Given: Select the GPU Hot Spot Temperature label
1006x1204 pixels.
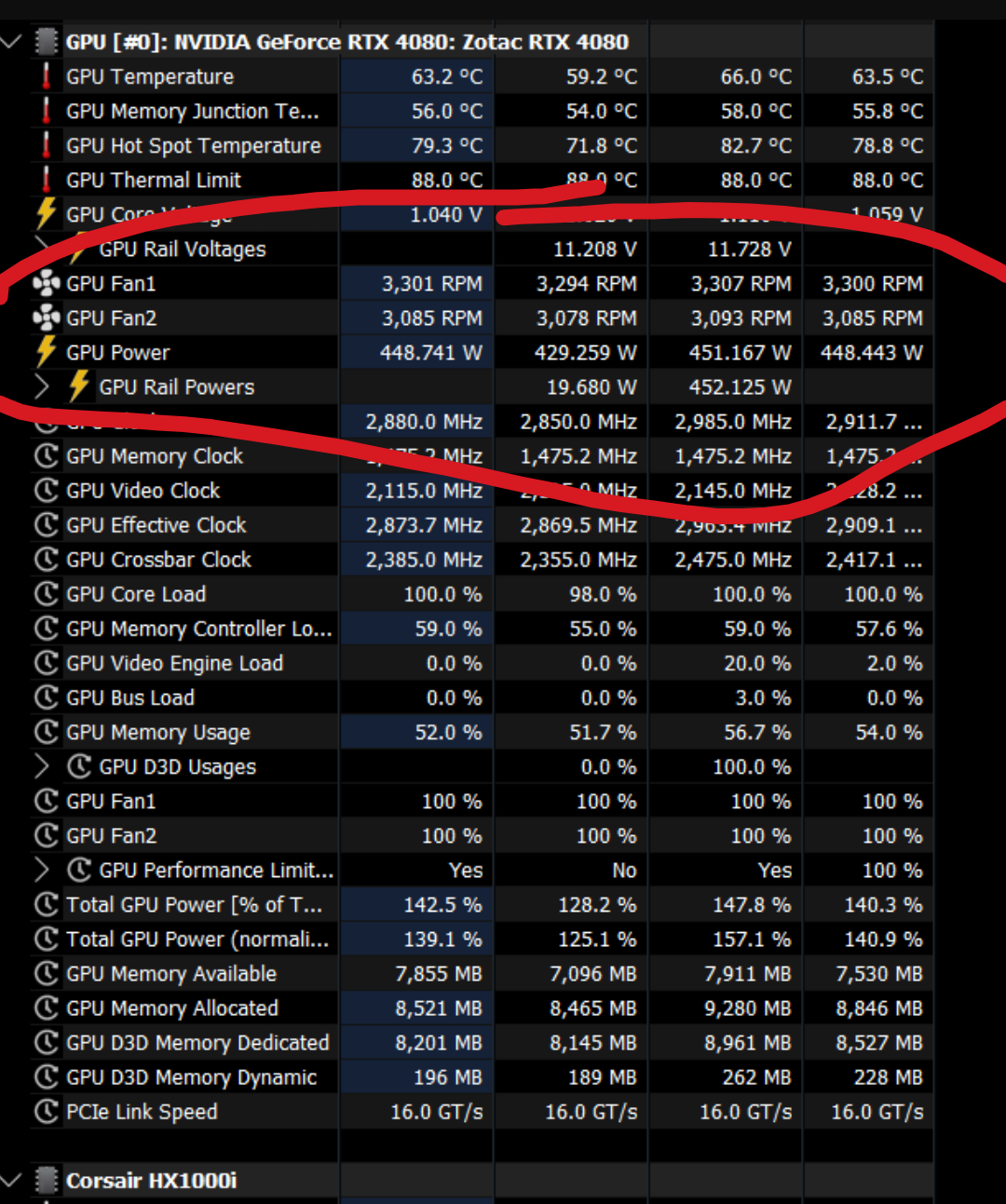Looking at the screenshot, I should point(194,145).
